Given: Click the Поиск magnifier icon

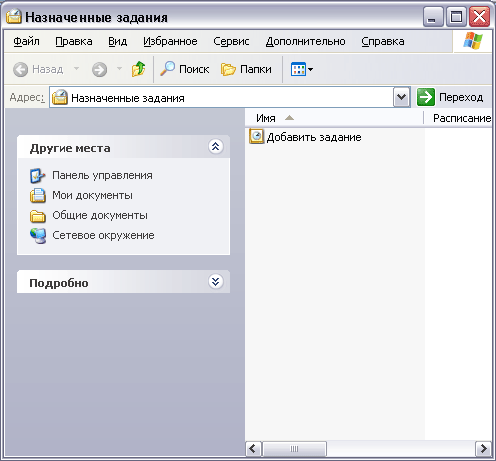Looking at the screenshot, I should pyautogui.click(x=167, y=69).
